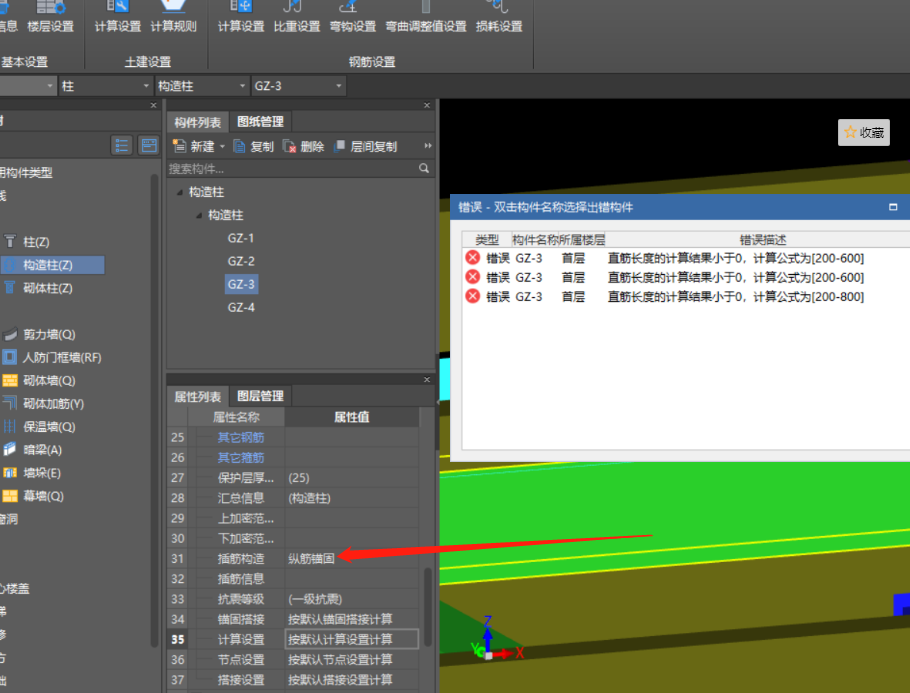Click the 纵筋锚固 value for 插筋构造
Screen dimensions: 910x693
(x=311, y=558)
